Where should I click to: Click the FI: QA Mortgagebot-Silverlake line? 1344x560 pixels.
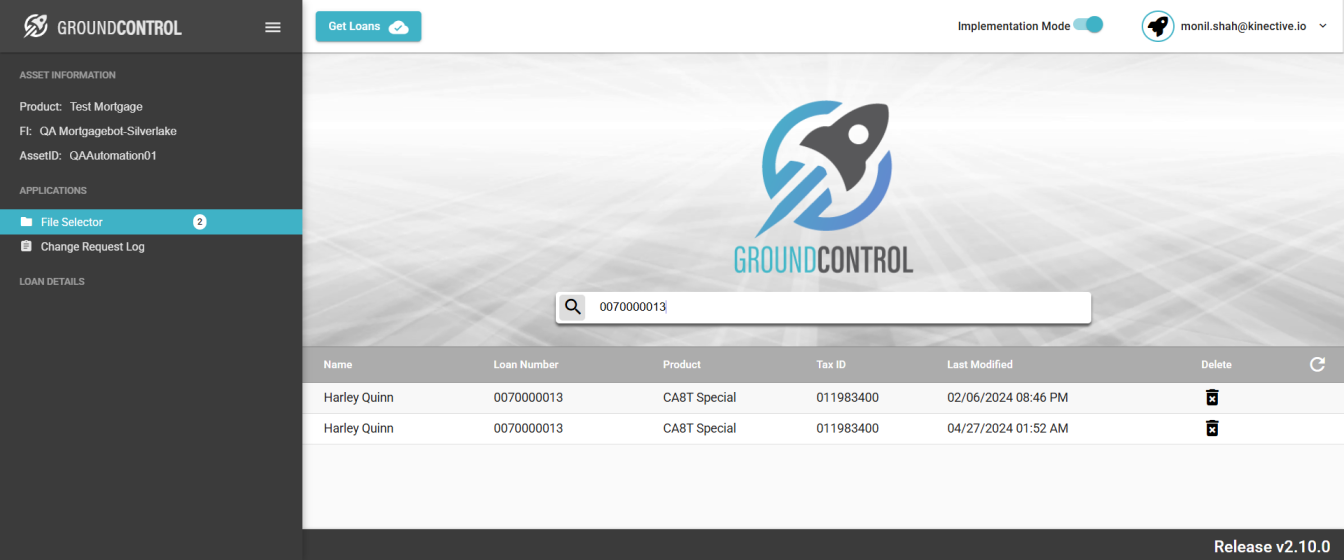tap(98, 131)
